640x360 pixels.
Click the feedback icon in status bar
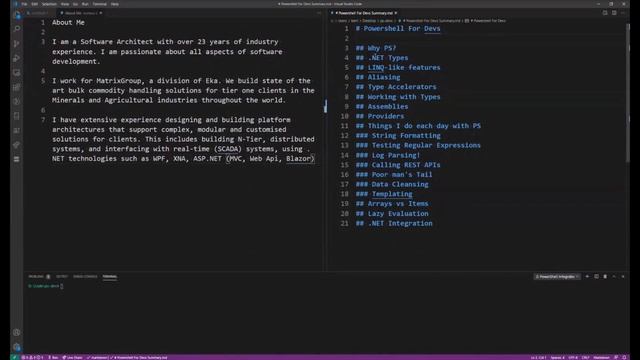tap(616, 358)
